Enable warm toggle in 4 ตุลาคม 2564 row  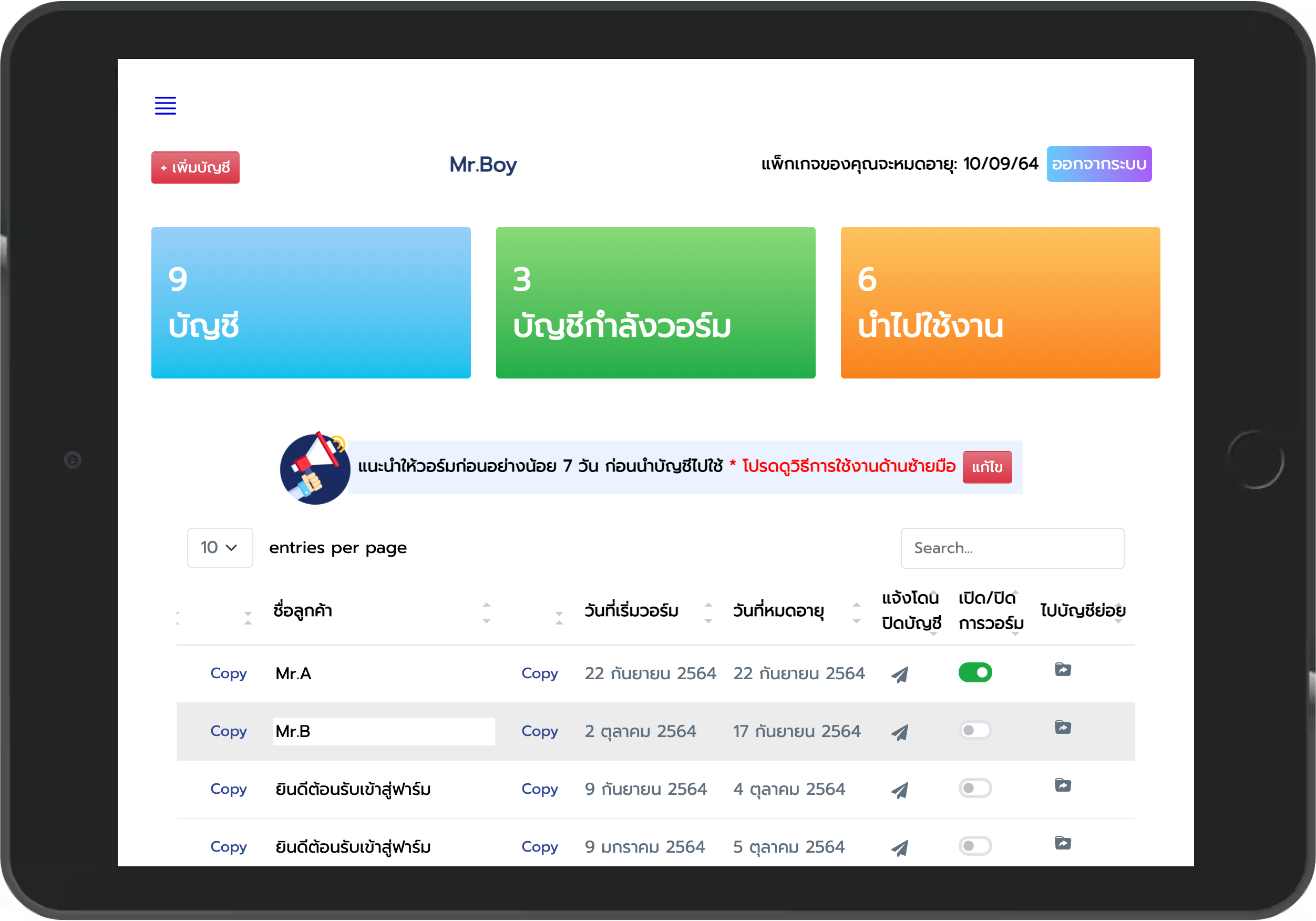(x=975, y=788)
